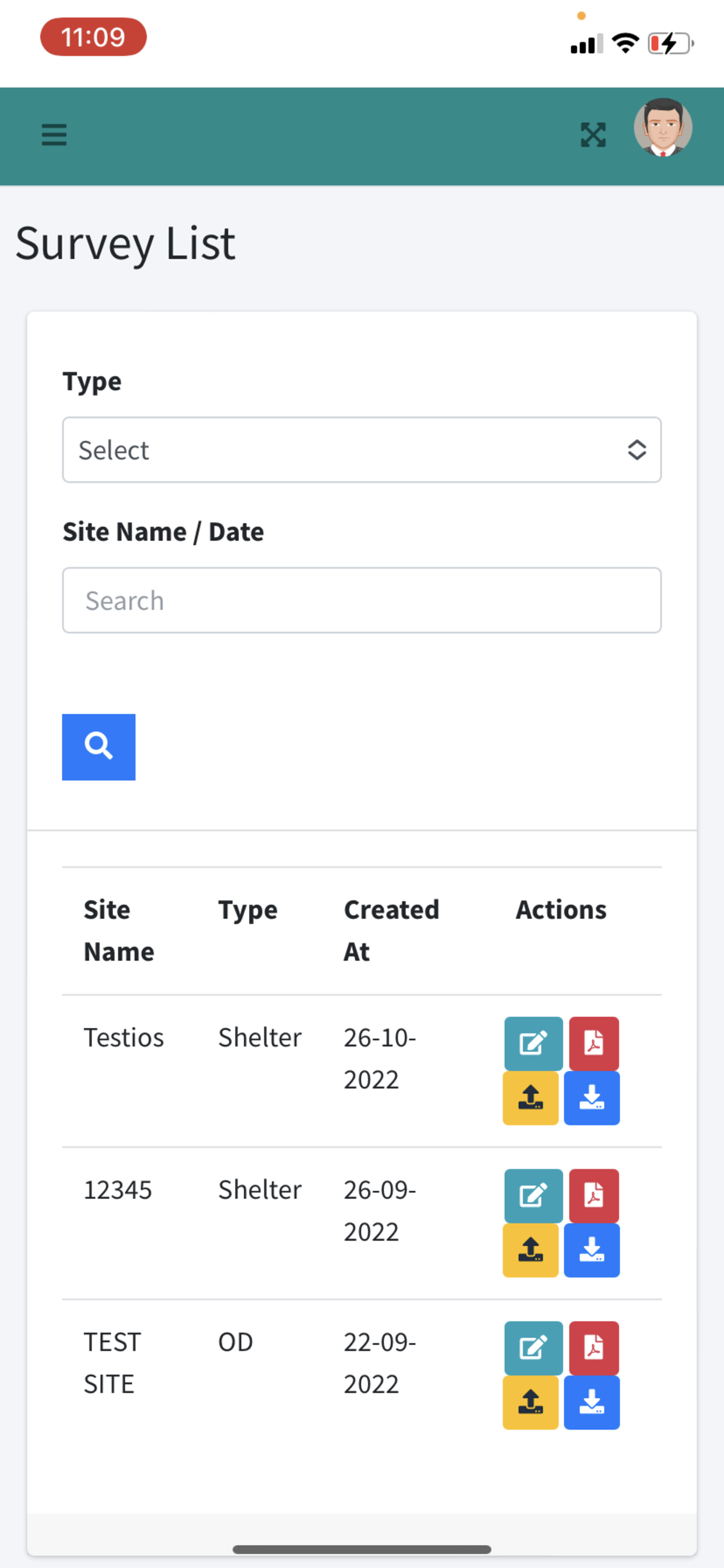Download the 12345 survey
This screenshot has height=1568, width=724.
click(591, 1249)
